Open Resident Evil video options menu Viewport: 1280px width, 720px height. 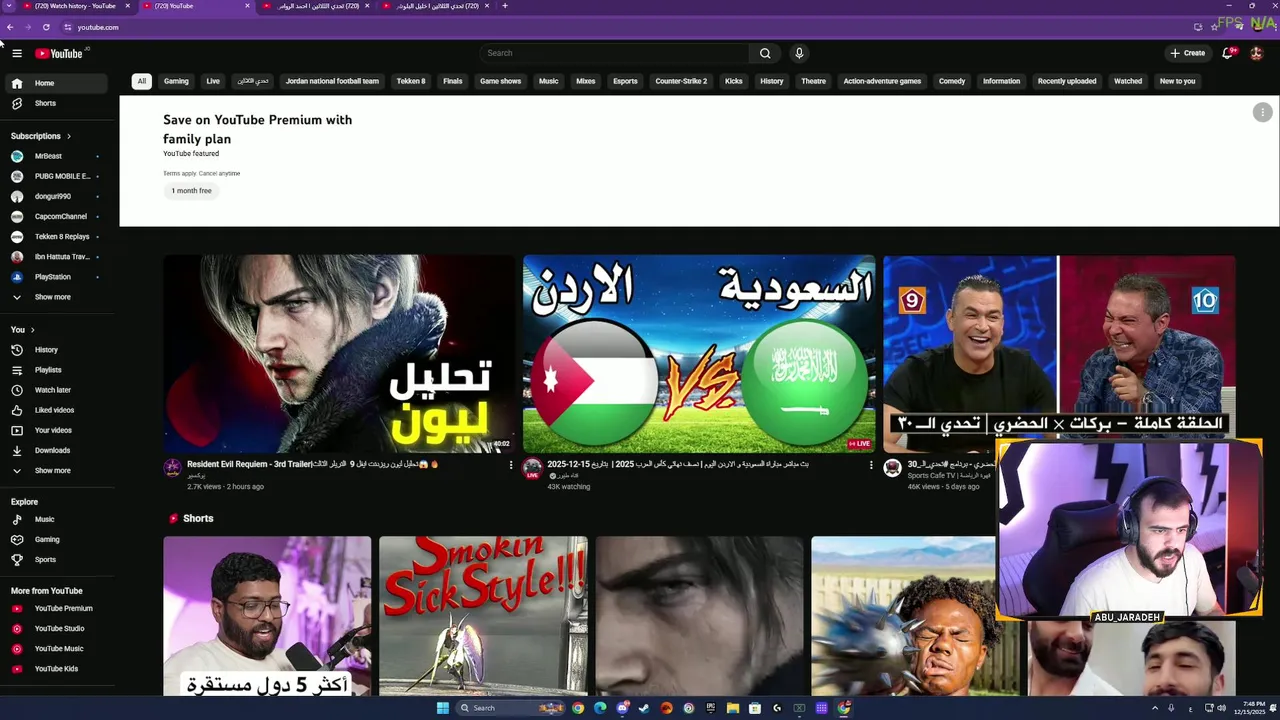coord(511,465)
